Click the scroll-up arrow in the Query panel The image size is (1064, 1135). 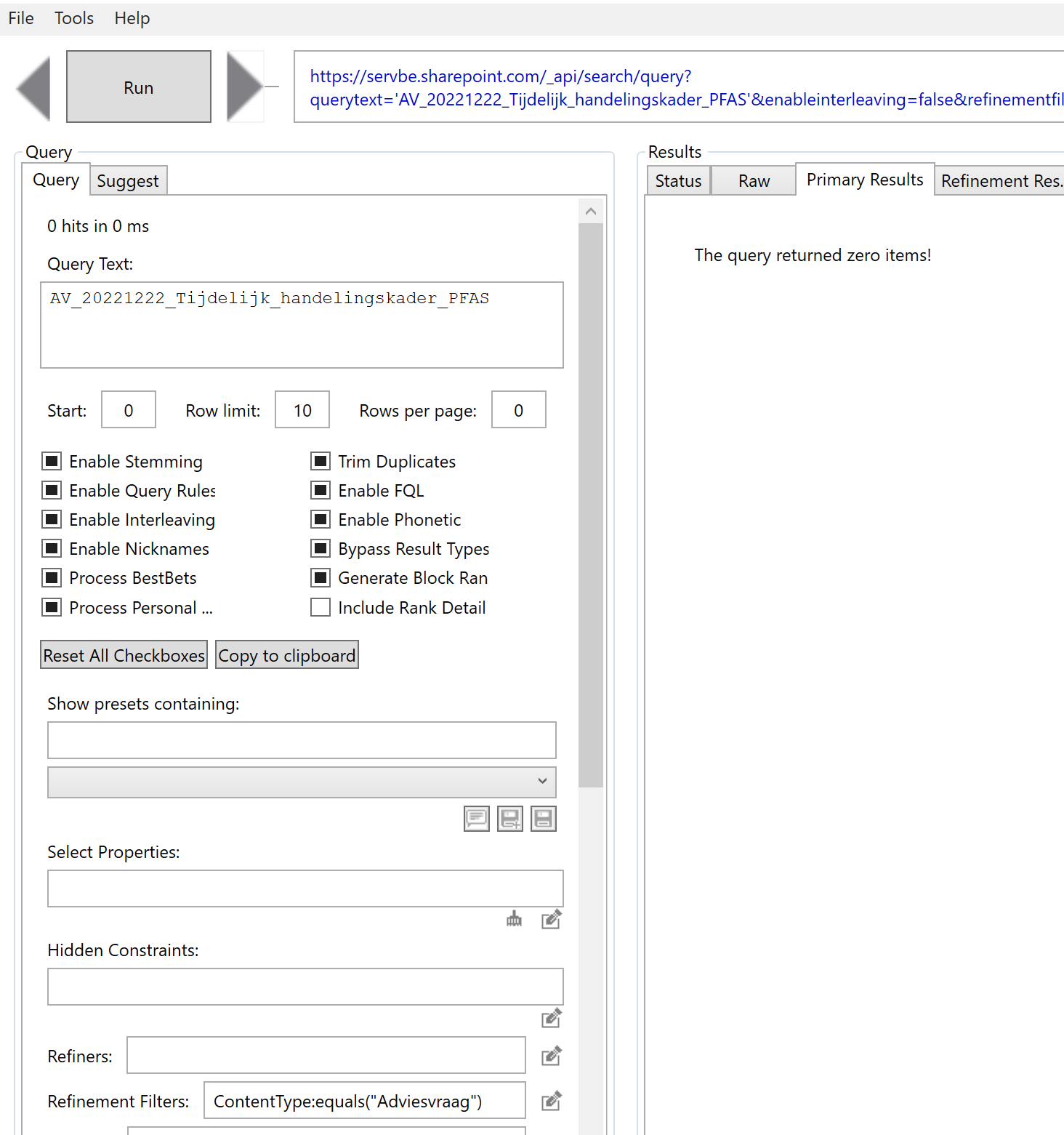coord(591,212)
